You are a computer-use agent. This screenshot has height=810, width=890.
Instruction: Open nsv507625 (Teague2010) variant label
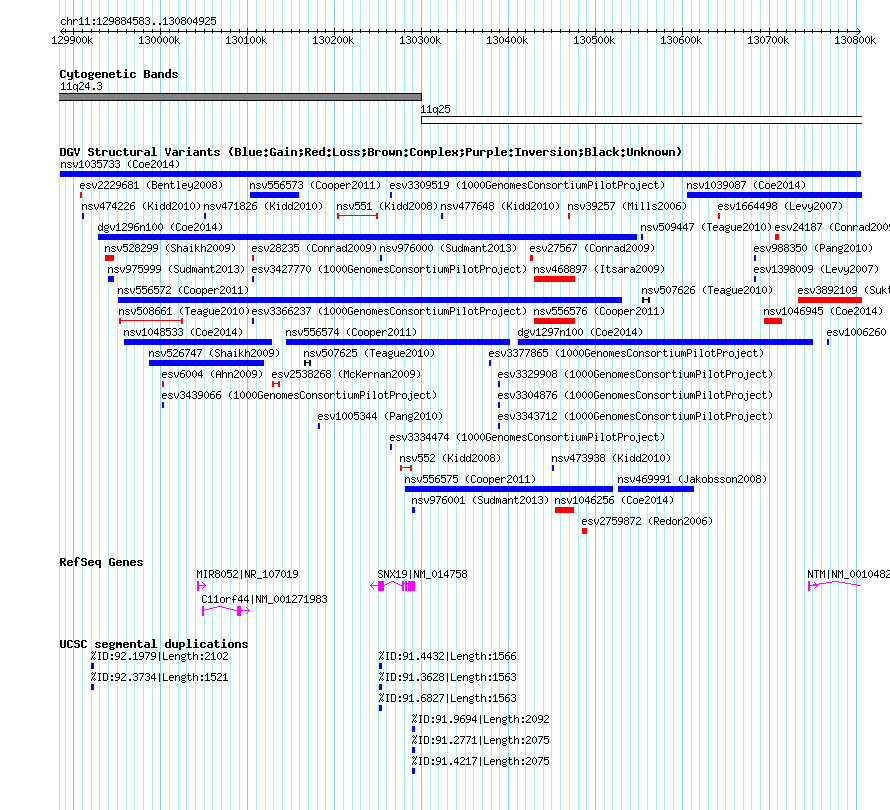click(x=369, y=353)
